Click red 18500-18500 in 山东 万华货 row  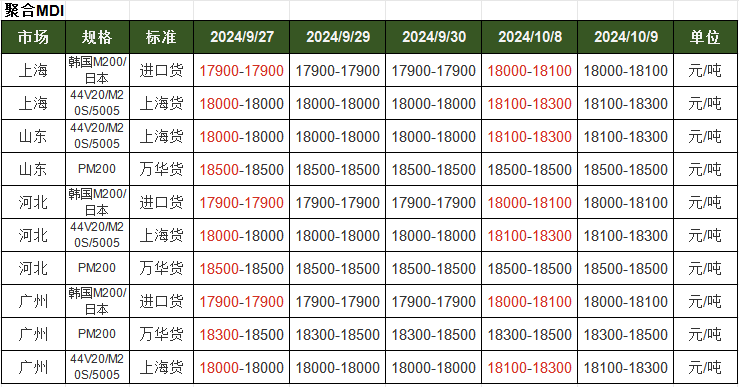pyautogui.click(x=242, y=170)
